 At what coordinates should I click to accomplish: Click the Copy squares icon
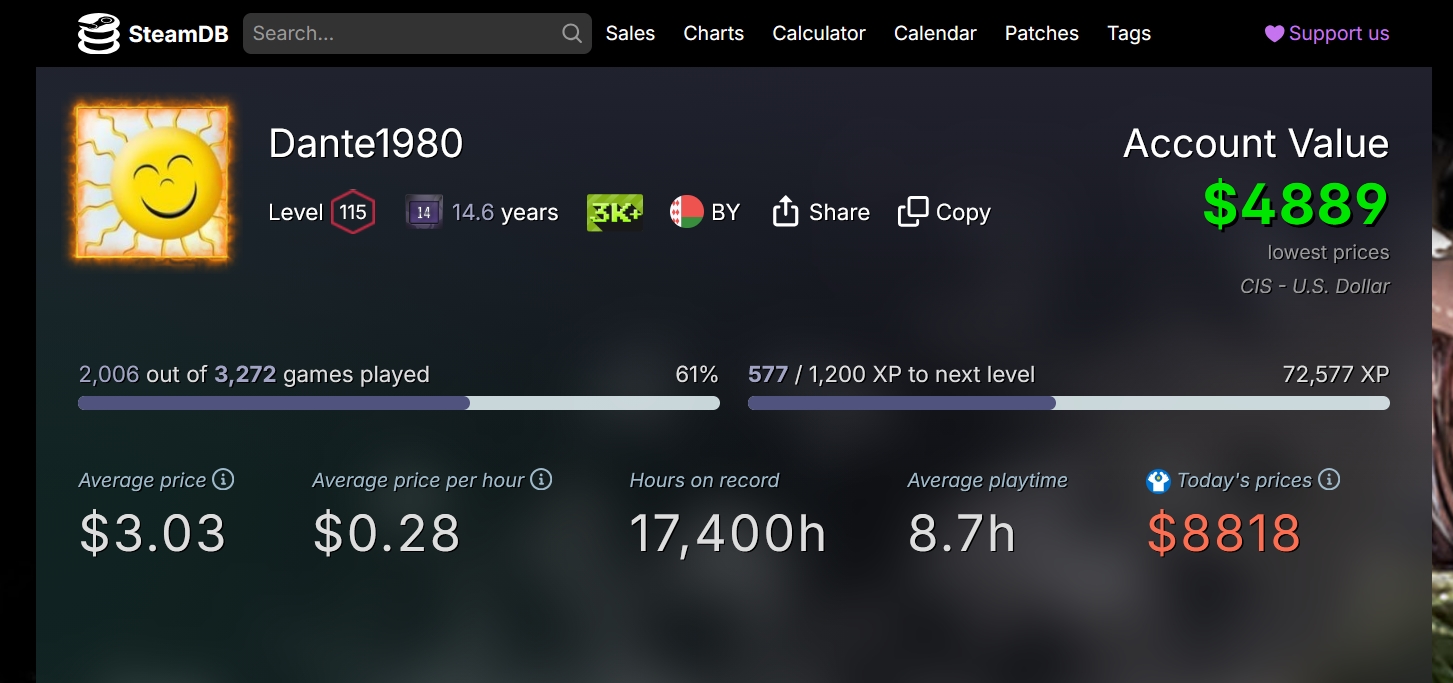point(913,212)
